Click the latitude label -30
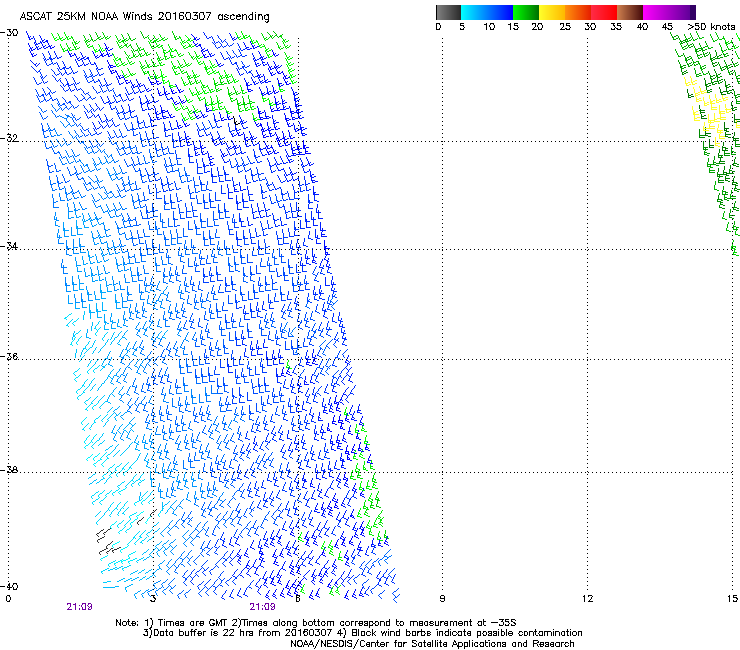Screen dimensions: 740x650 coord(9,33)
